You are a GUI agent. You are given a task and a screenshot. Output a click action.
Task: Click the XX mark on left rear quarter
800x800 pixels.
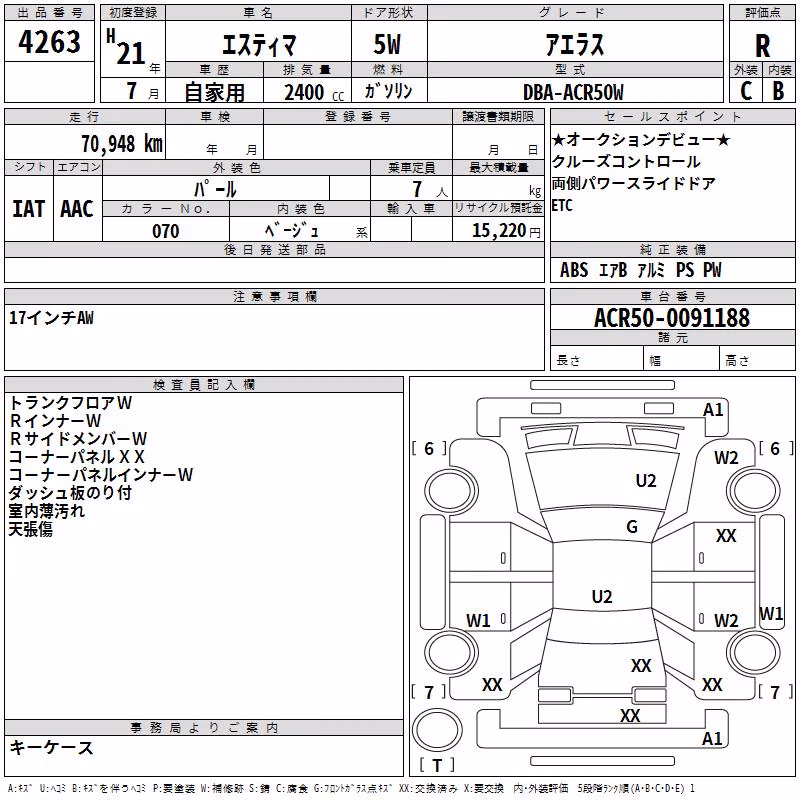[492, 685]
